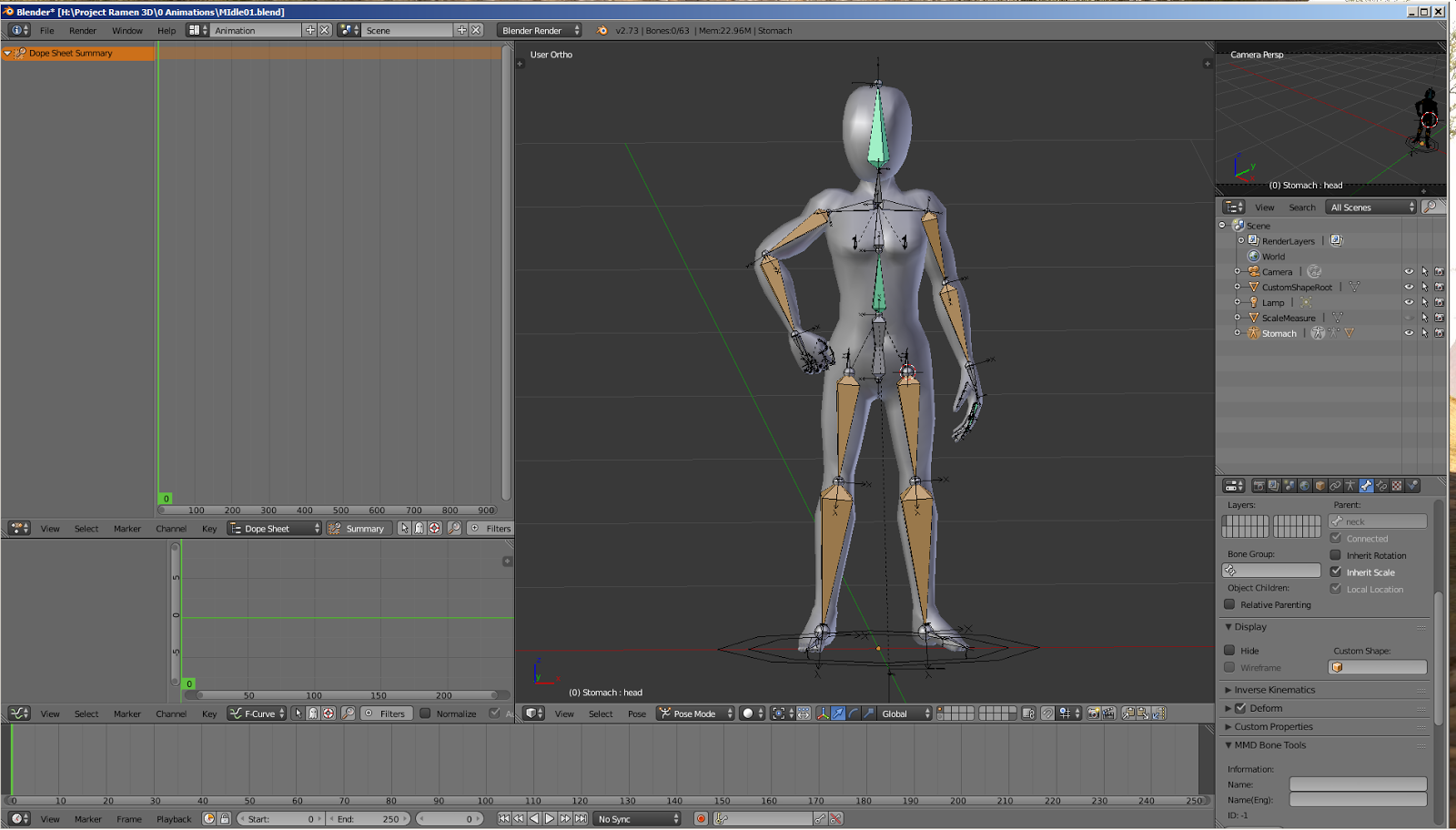
Task: Click Filters button in F-Curve editor header
Action: pos(386,714)
